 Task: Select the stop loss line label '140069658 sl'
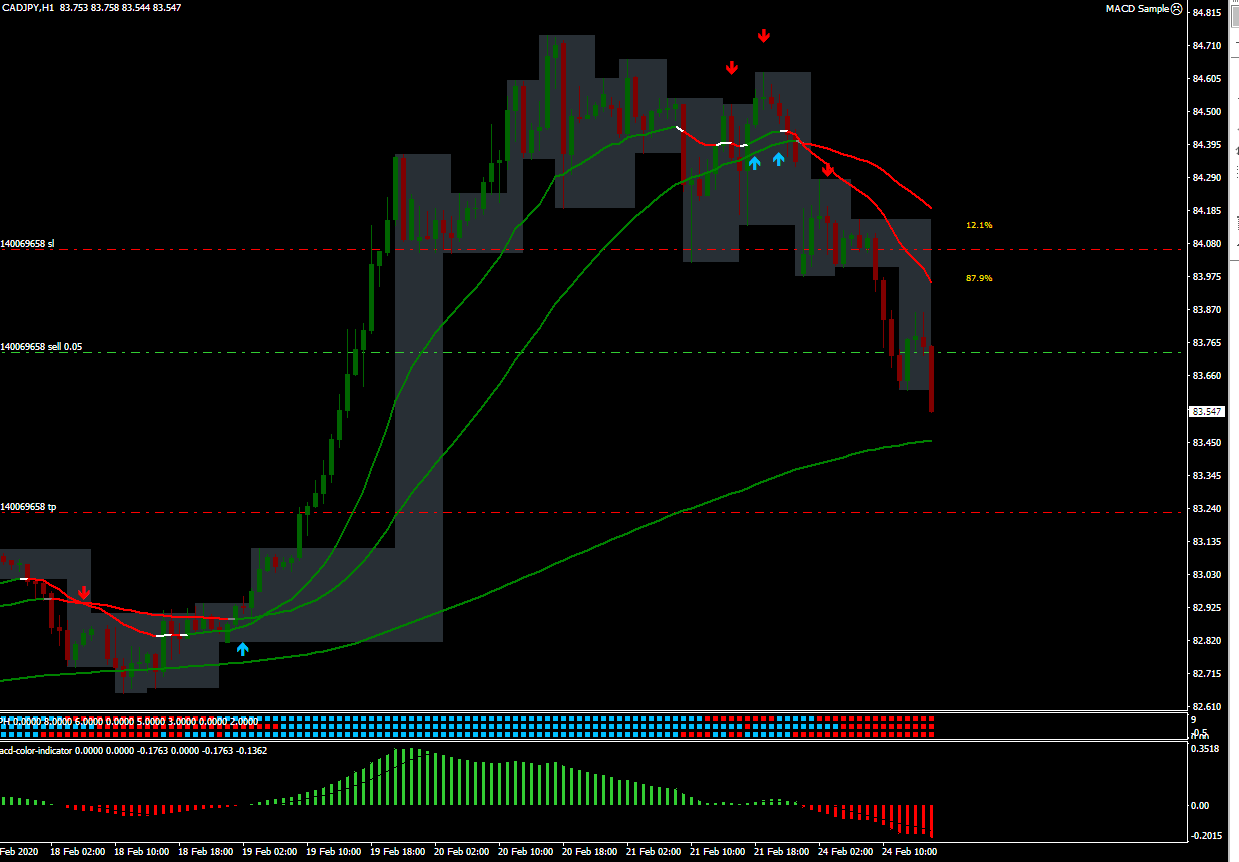(x=28, y=243)
